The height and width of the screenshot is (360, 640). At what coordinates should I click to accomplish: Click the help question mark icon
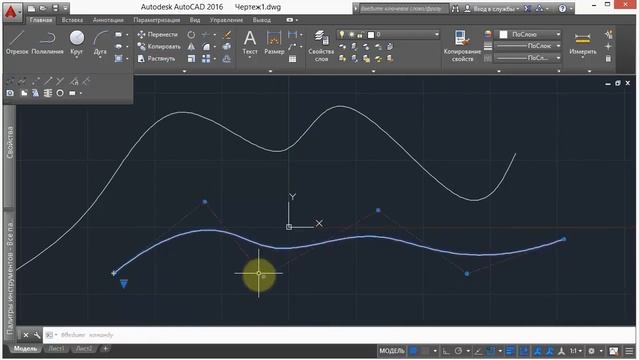point(562,8)
